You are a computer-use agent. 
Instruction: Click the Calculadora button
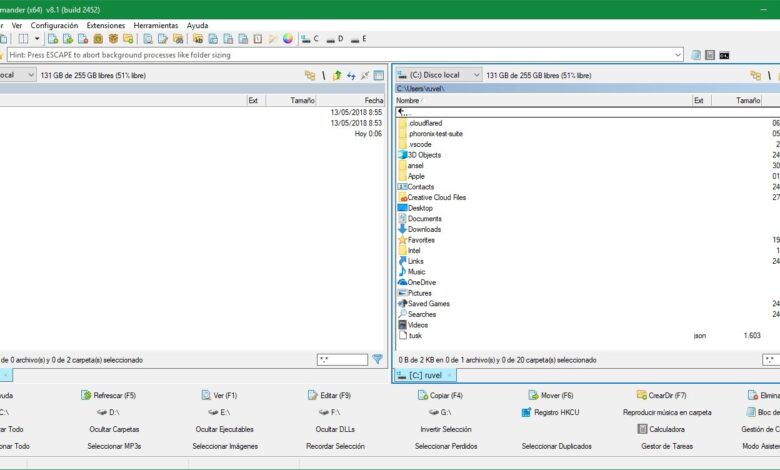(x=661, y=429)
